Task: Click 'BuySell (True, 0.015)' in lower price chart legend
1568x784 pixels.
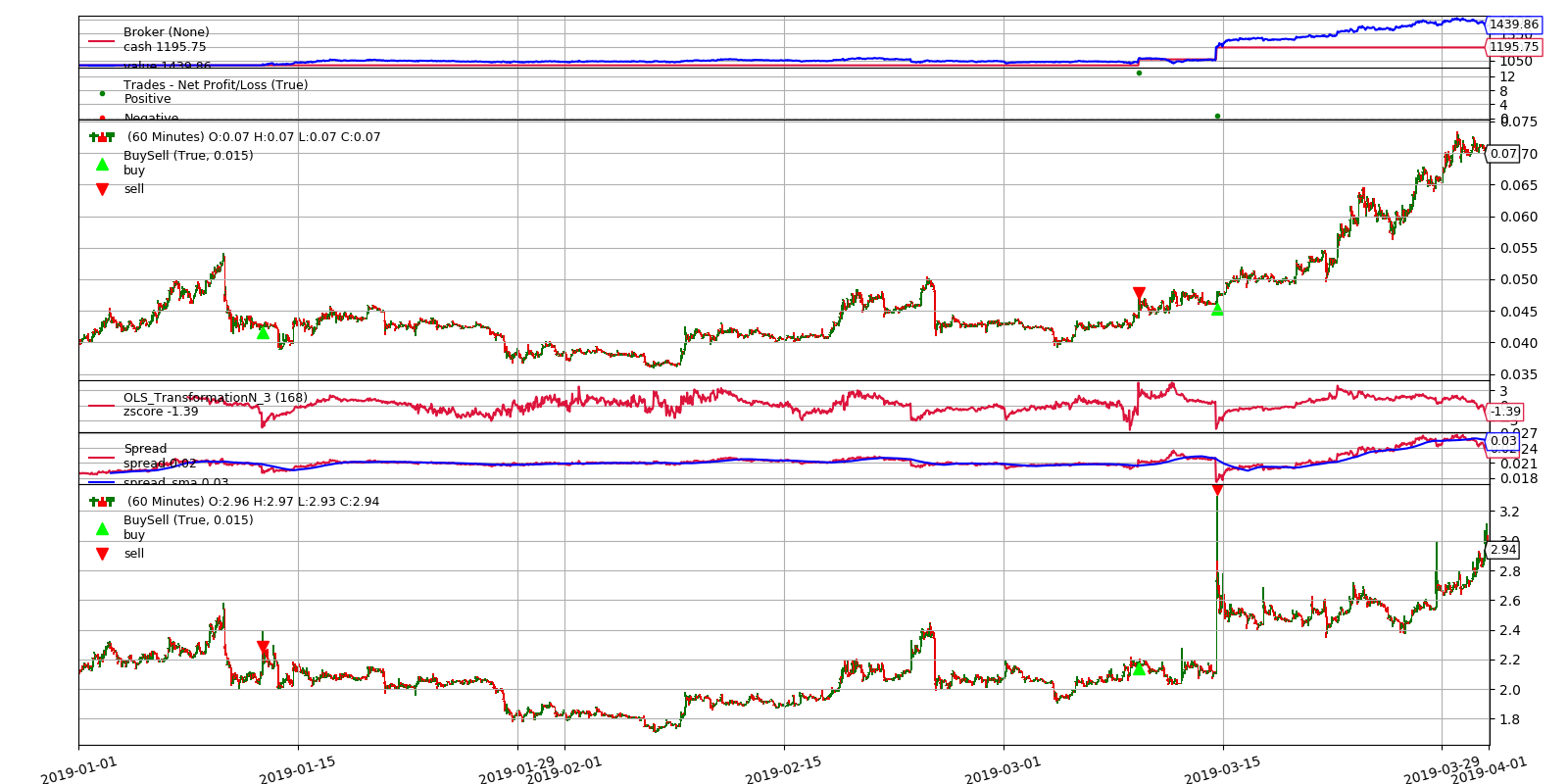Action: tap(188, 520)
